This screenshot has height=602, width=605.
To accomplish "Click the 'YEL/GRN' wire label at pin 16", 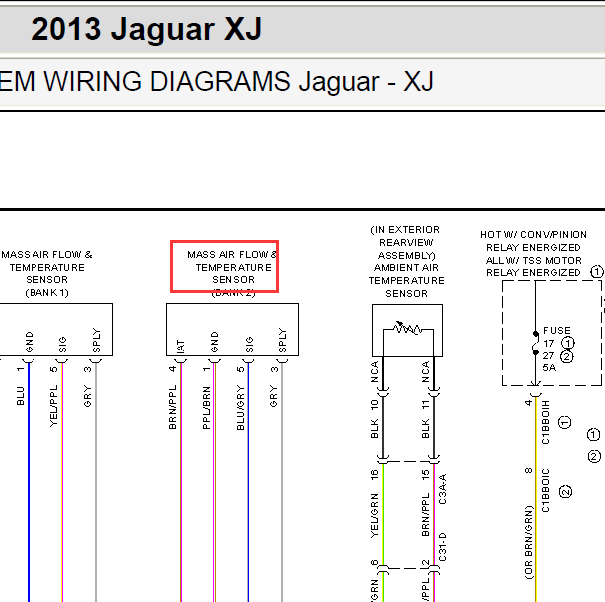I will coord(374,516).
